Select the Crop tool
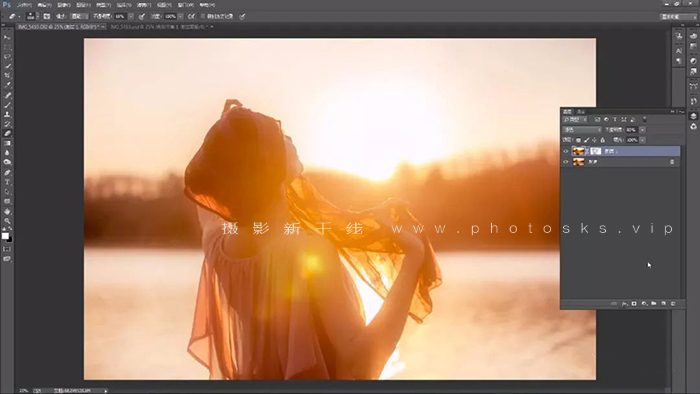This screenshot has height=394, width=700. click(x=7, y=76)
